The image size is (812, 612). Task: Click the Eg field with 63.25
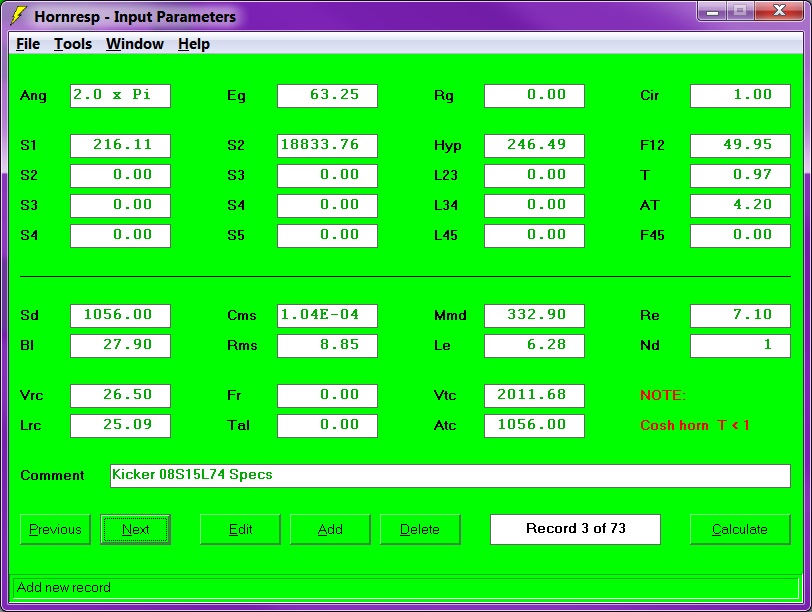(327, 96)
